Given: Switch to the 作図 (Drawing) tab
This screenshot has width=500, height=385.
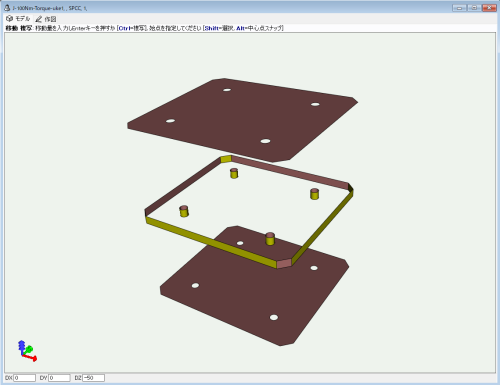Looking at the screenshot, I should (x=46, y=19).
